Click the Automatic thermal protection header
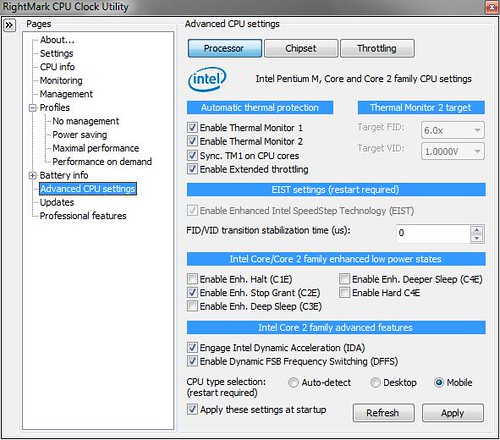Screen dimensions: 500x440 click(260, 107)
